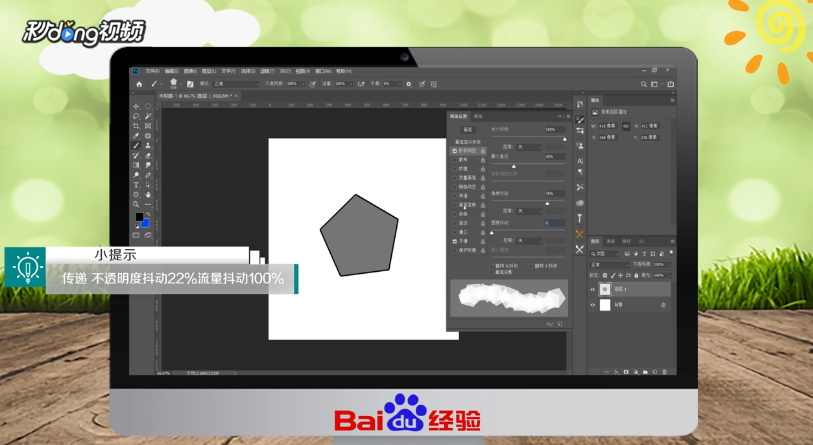Enable the 传递 checkbox

(455, 196)
